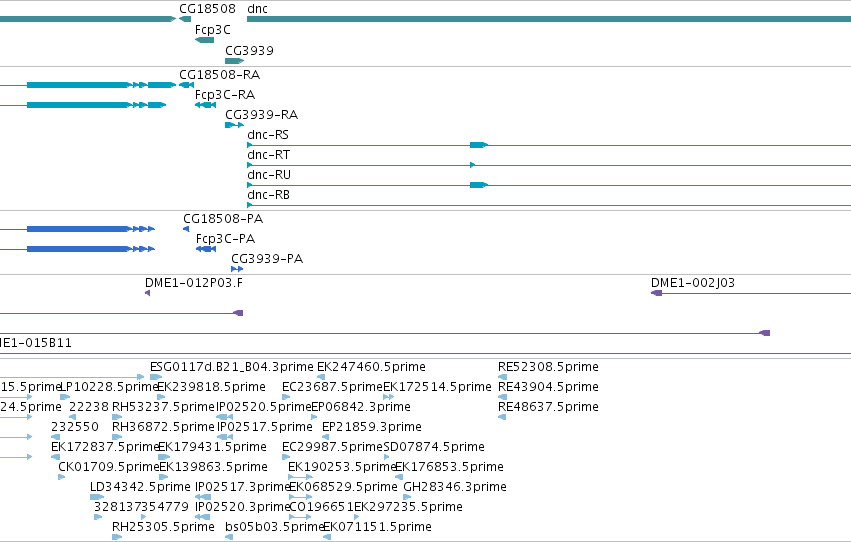Select the 232550 EST label
The image size is (851, 542).
[x=75, y=428]
